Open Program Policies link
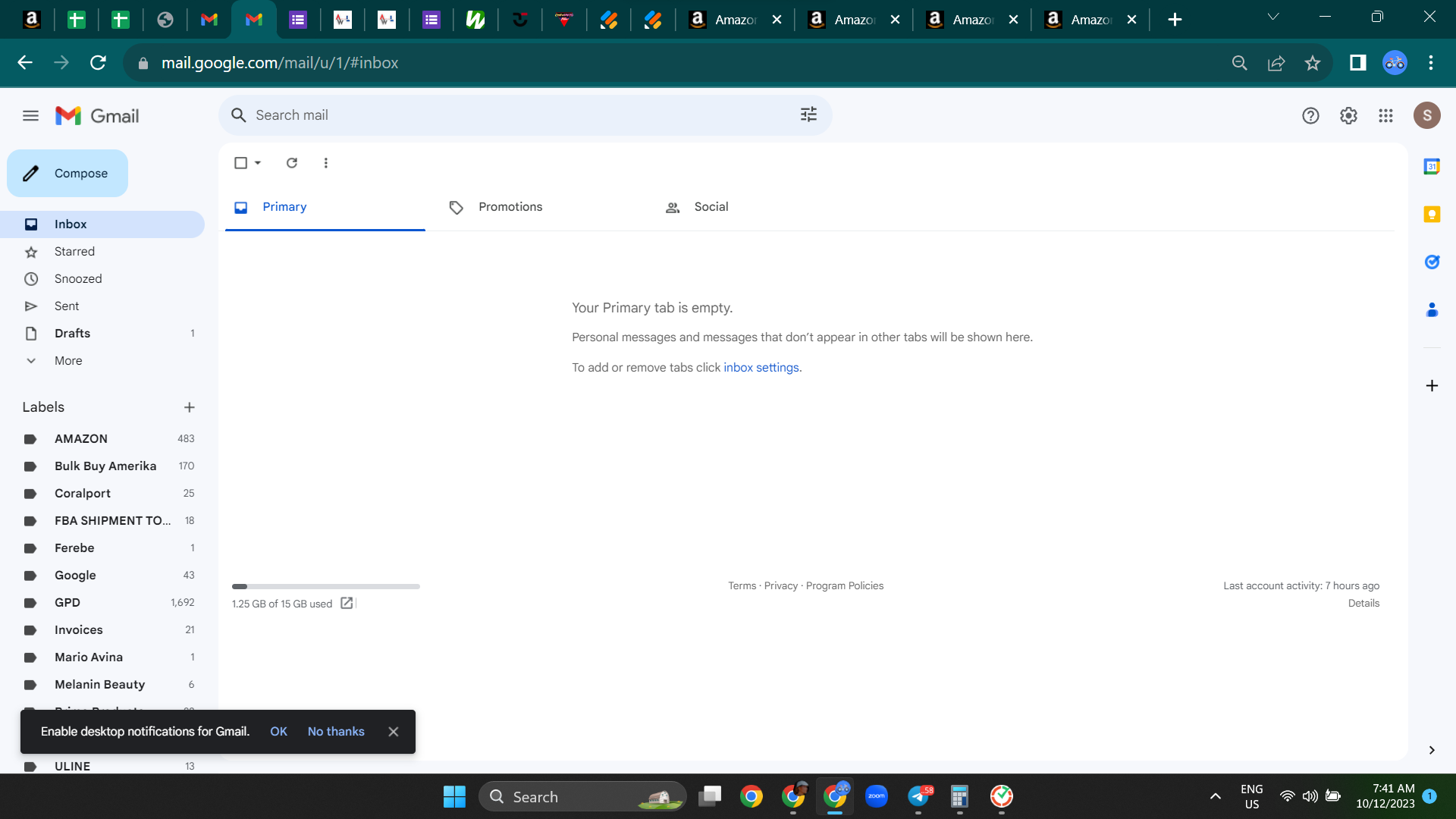This screenshot has height=819, width=1456. (845, 586)
